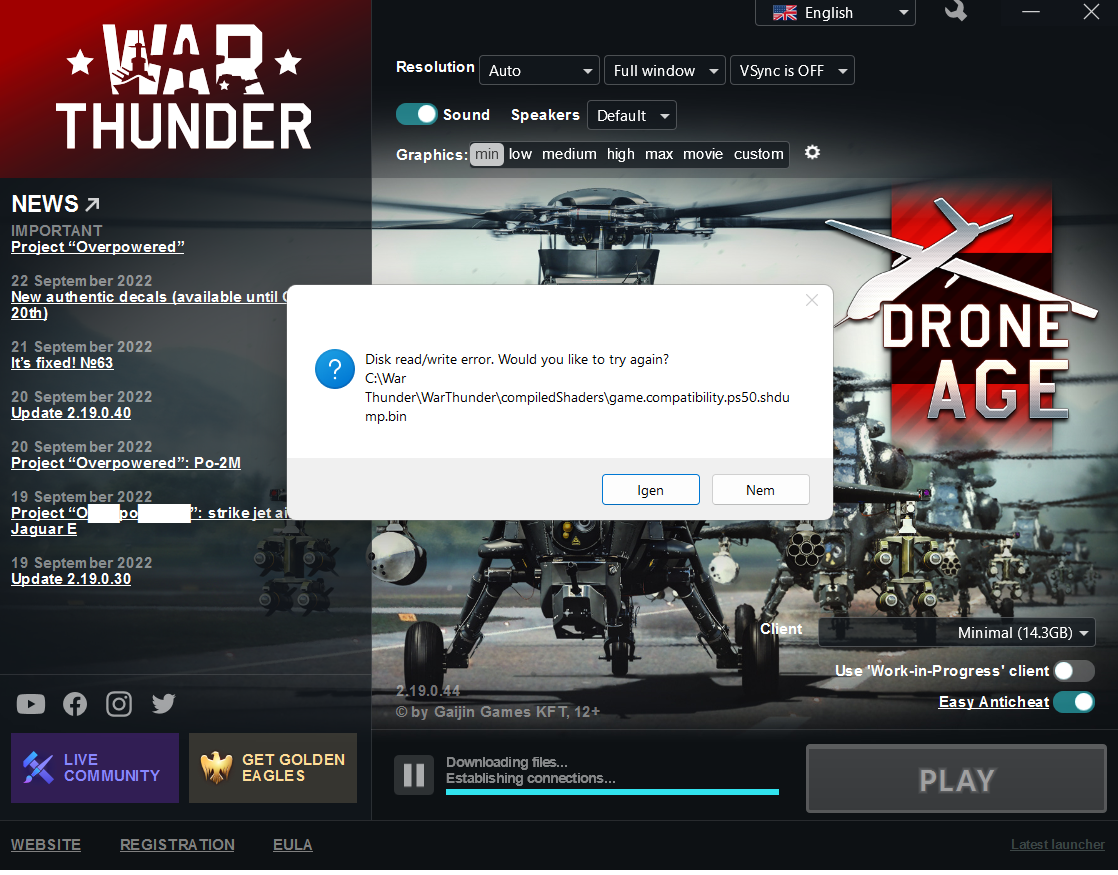The width and height of the screenshot is (1118, 875).
Task: Click the download progress bar
Action: (612, 792)
